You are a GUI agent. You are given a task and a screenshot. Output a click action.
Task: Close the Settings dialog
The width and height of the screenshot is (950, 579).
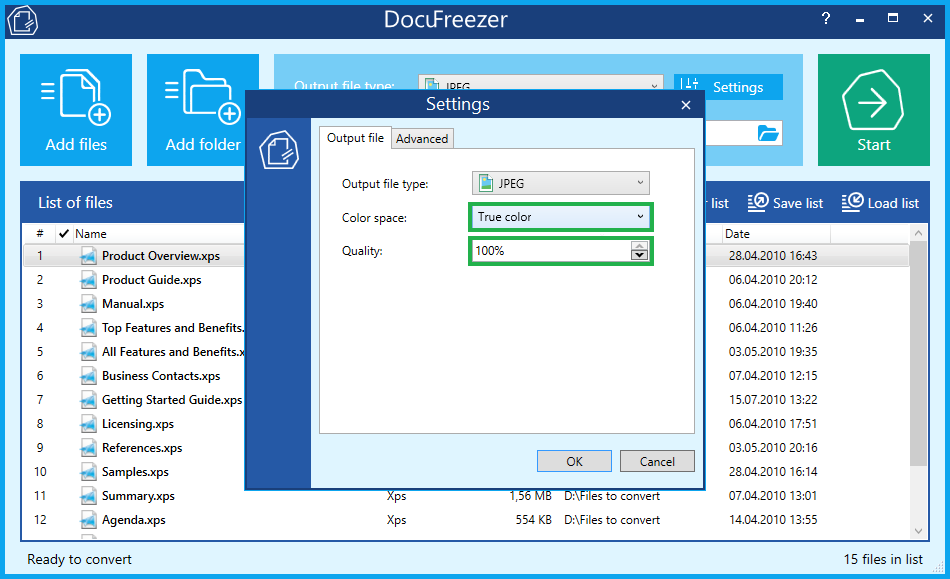click(686, 105)
